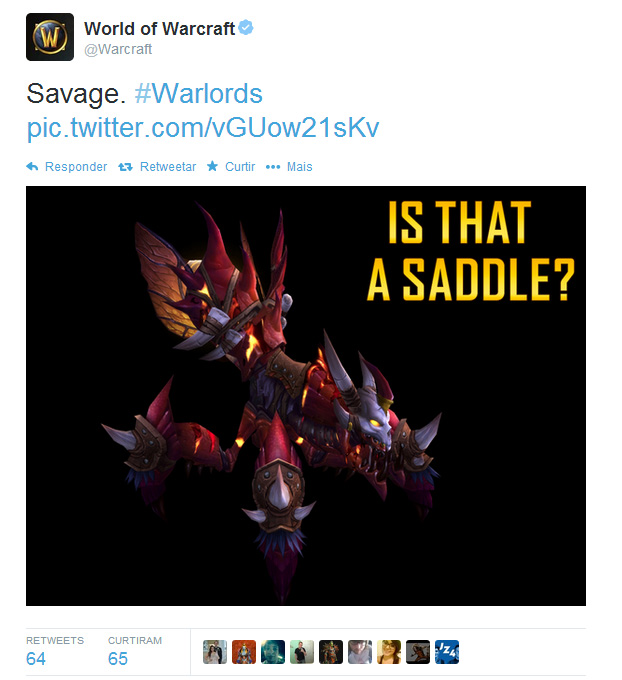This screenshot has height=680, width=622.
Task: Open the first user avatar in the likers row
Action: pos(215,652)
